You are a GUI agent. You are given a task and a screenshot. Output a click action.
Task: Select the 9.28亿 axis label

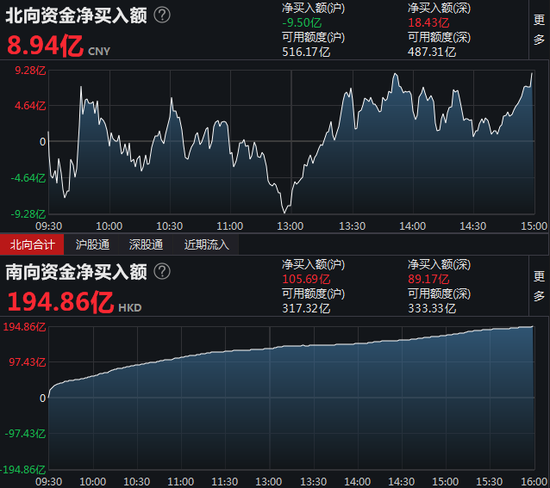click(30, 71)
